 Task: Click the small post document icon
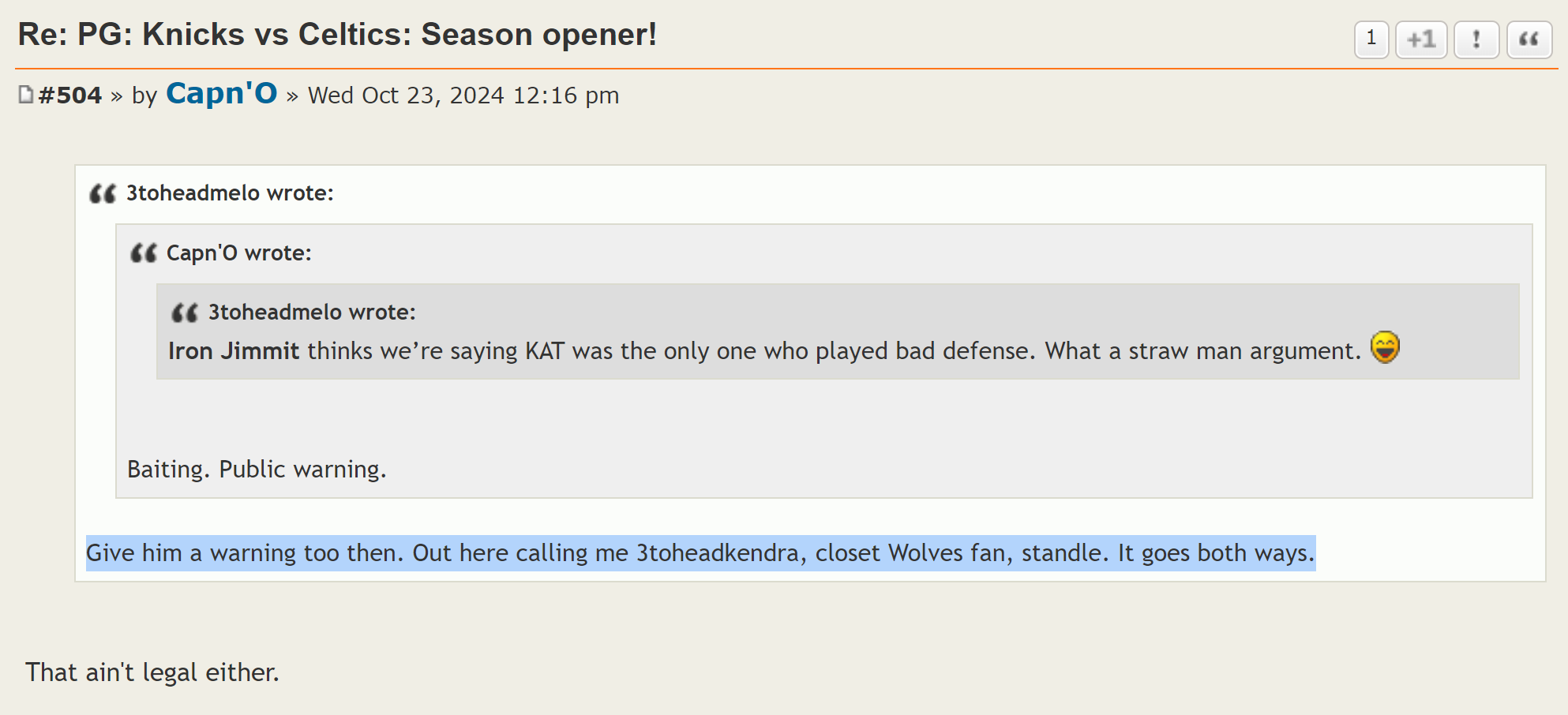pyautogui.click(x=26, y=95)
